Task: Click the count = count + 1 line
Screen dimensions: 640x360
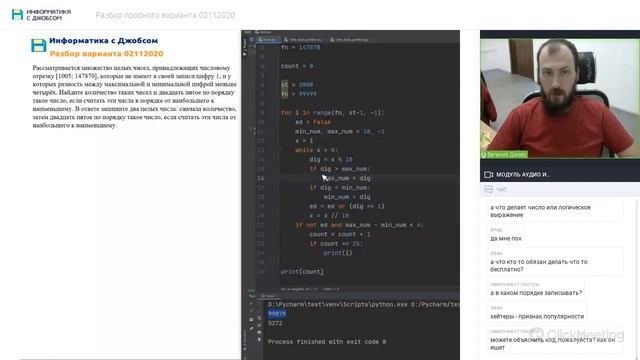Action: coord(340,234)
